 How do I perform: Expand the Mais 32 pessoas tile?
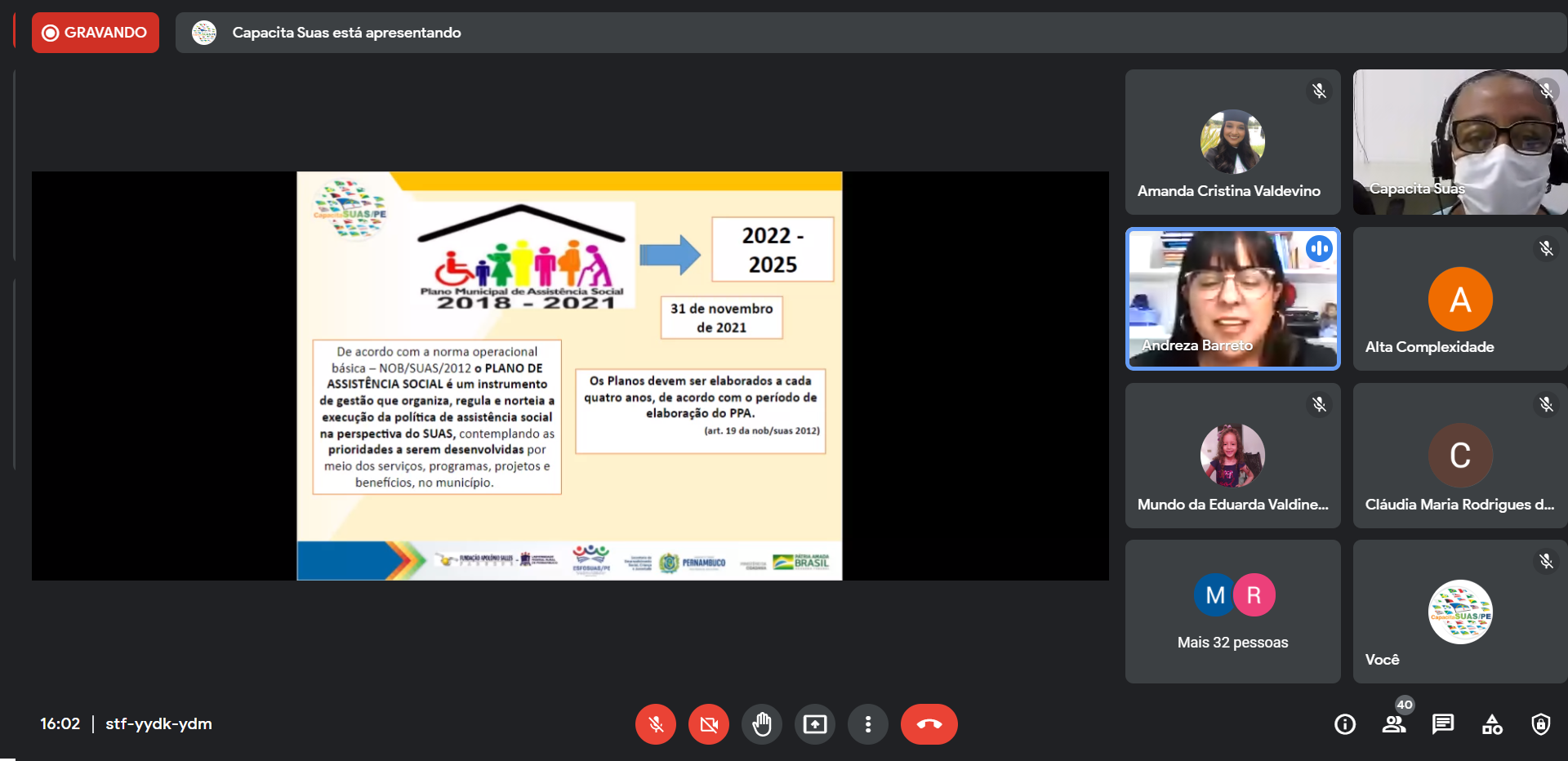[1232, 612]
